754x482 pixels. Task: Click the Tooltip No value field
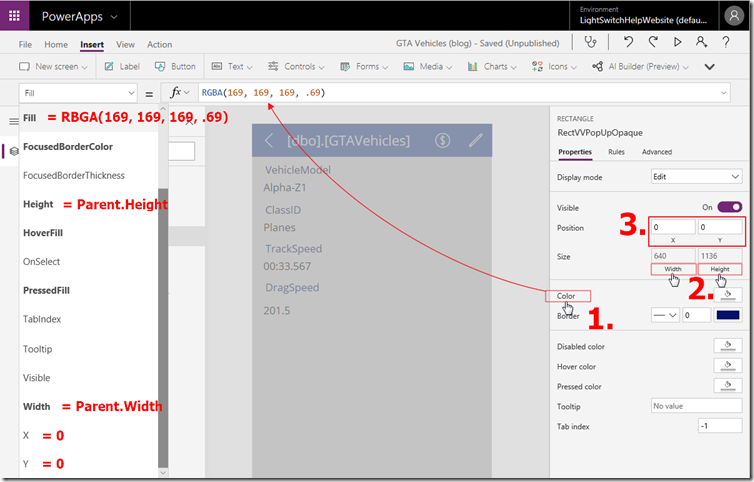coord(696,406)
